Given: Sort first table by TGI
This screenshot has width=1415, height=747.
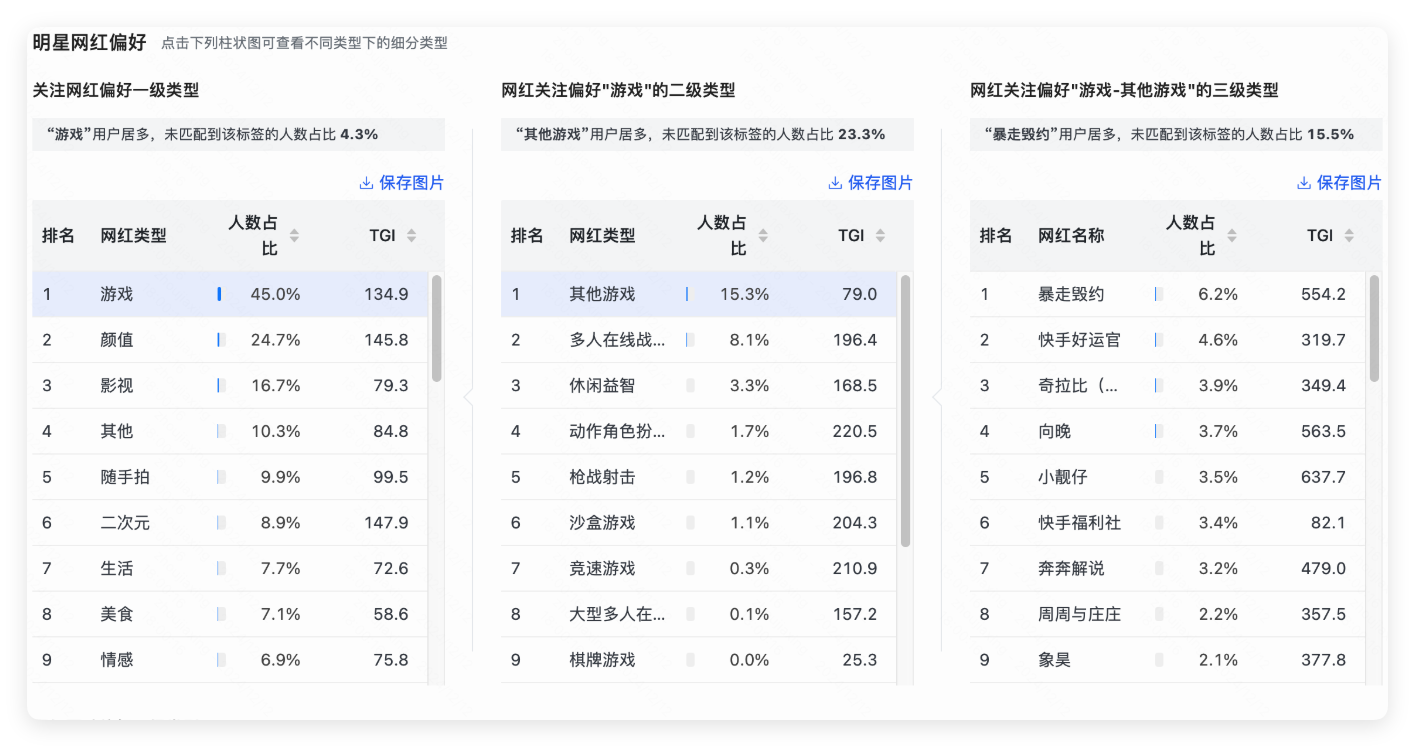Looking at the screenshot, I should [x=411, y=236].
